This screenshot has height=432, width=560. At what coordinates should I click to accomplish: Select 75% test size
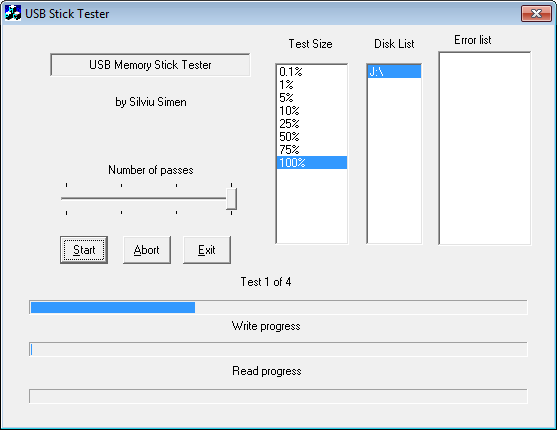point(311,149)
